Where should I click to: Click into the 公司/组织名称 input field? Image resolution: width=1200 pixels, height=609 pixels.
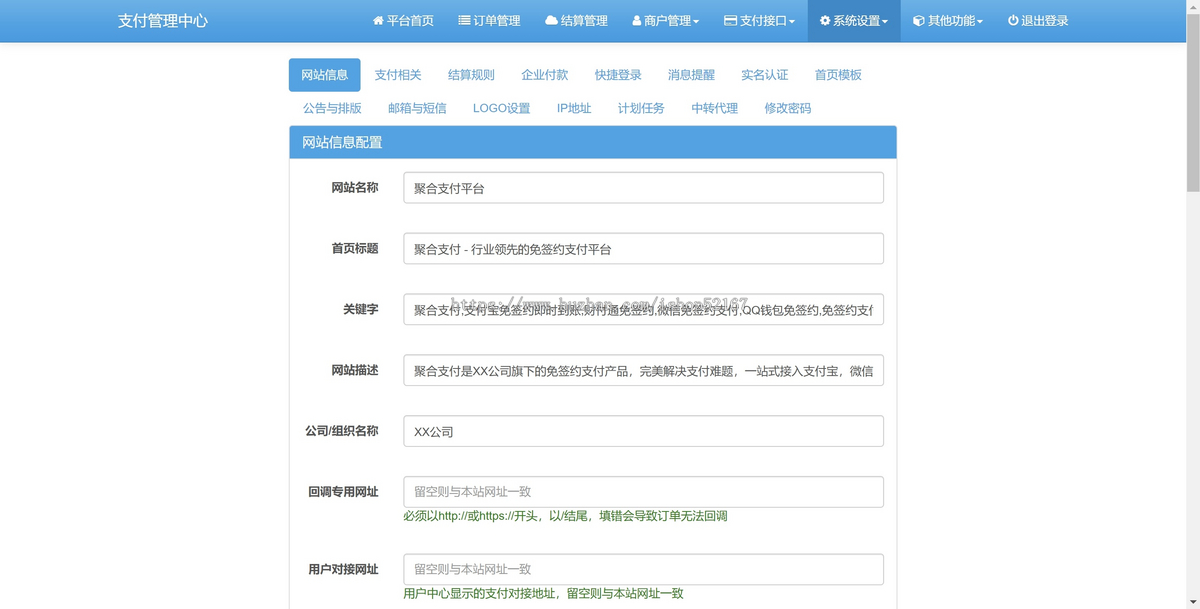click(x=643, y=431)
